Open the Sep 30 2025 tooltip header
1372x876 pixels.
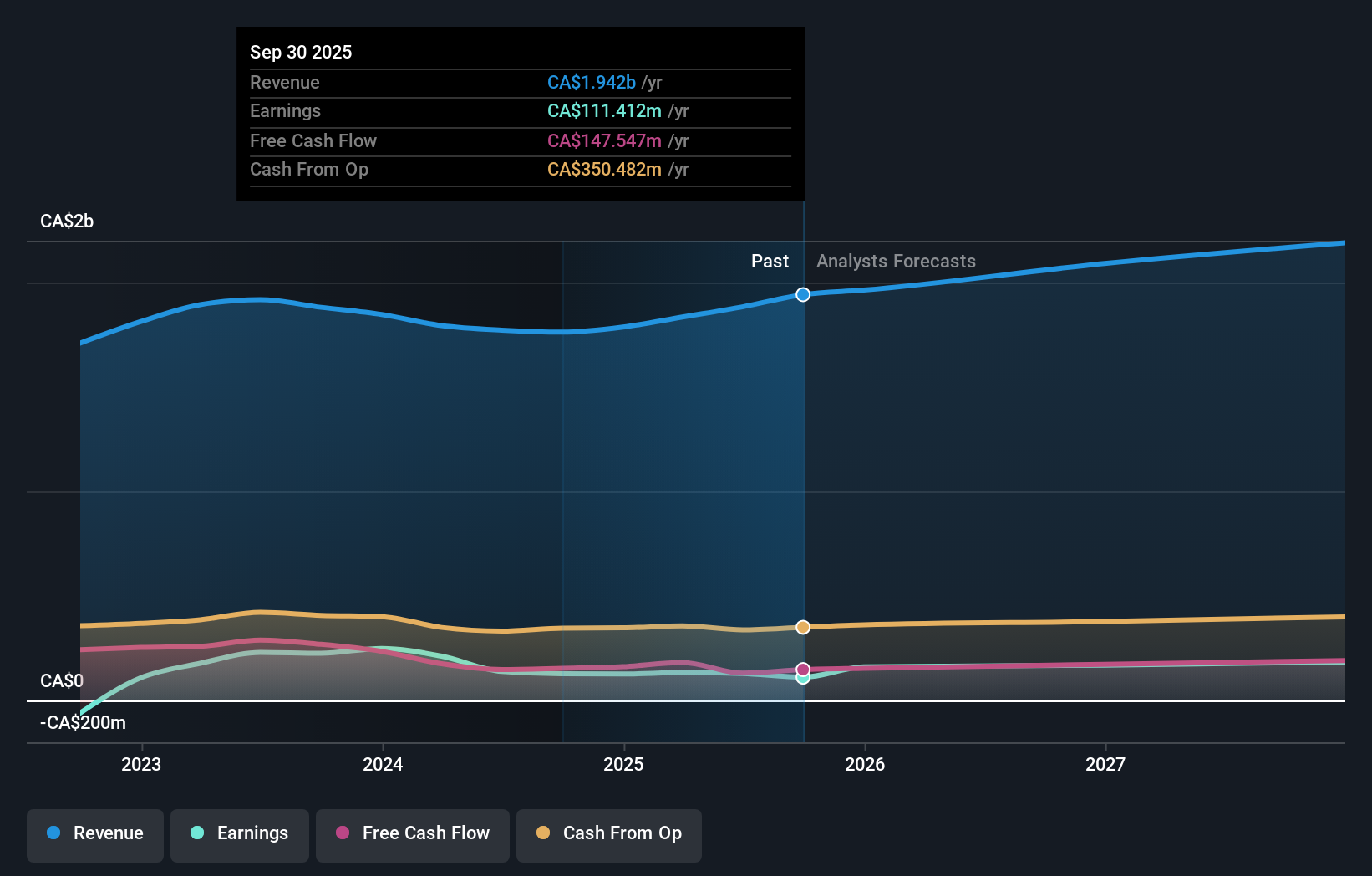coord(301,52)
